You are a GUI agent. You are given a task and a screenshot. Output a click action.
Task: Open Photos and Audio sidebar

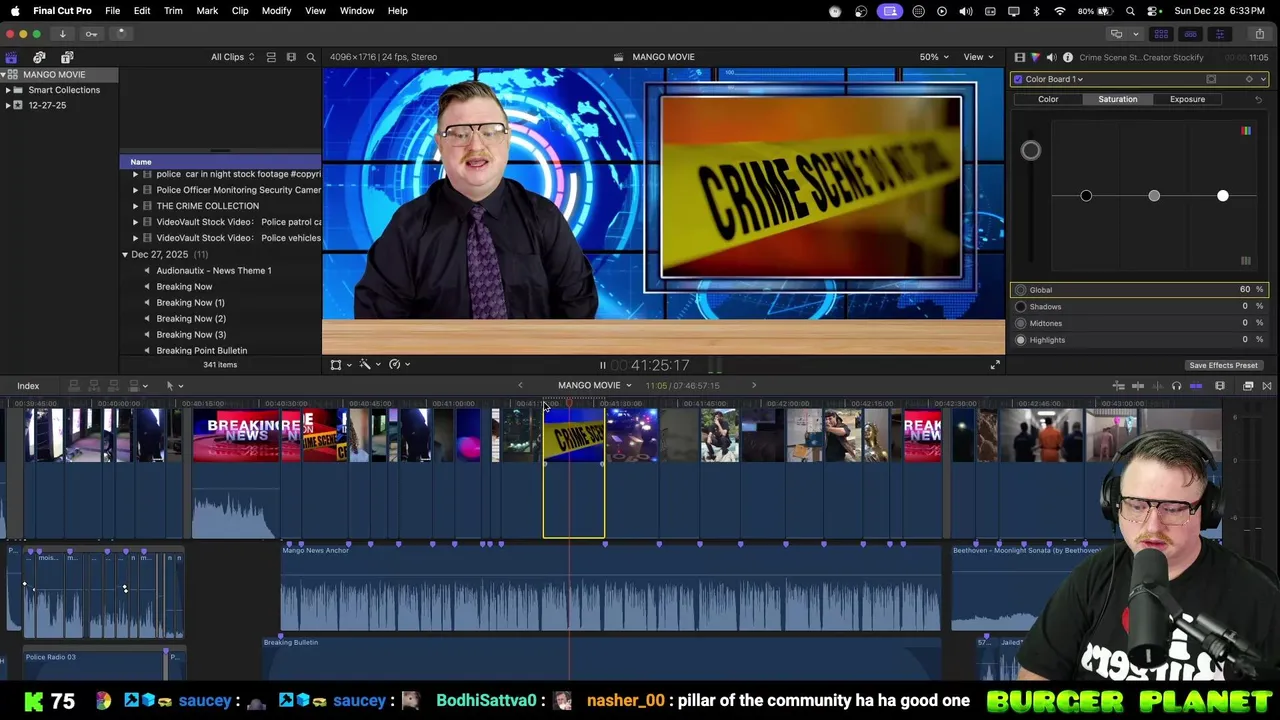[39, 57]
